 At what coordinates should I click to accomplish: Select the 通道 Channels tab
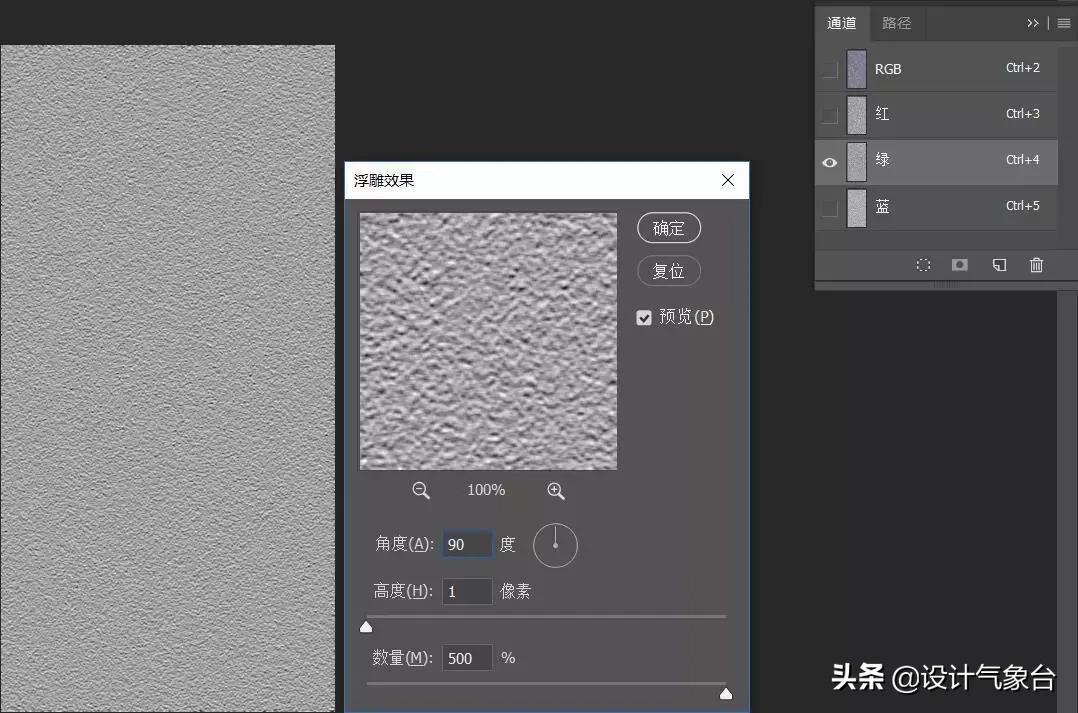(842, 23)
